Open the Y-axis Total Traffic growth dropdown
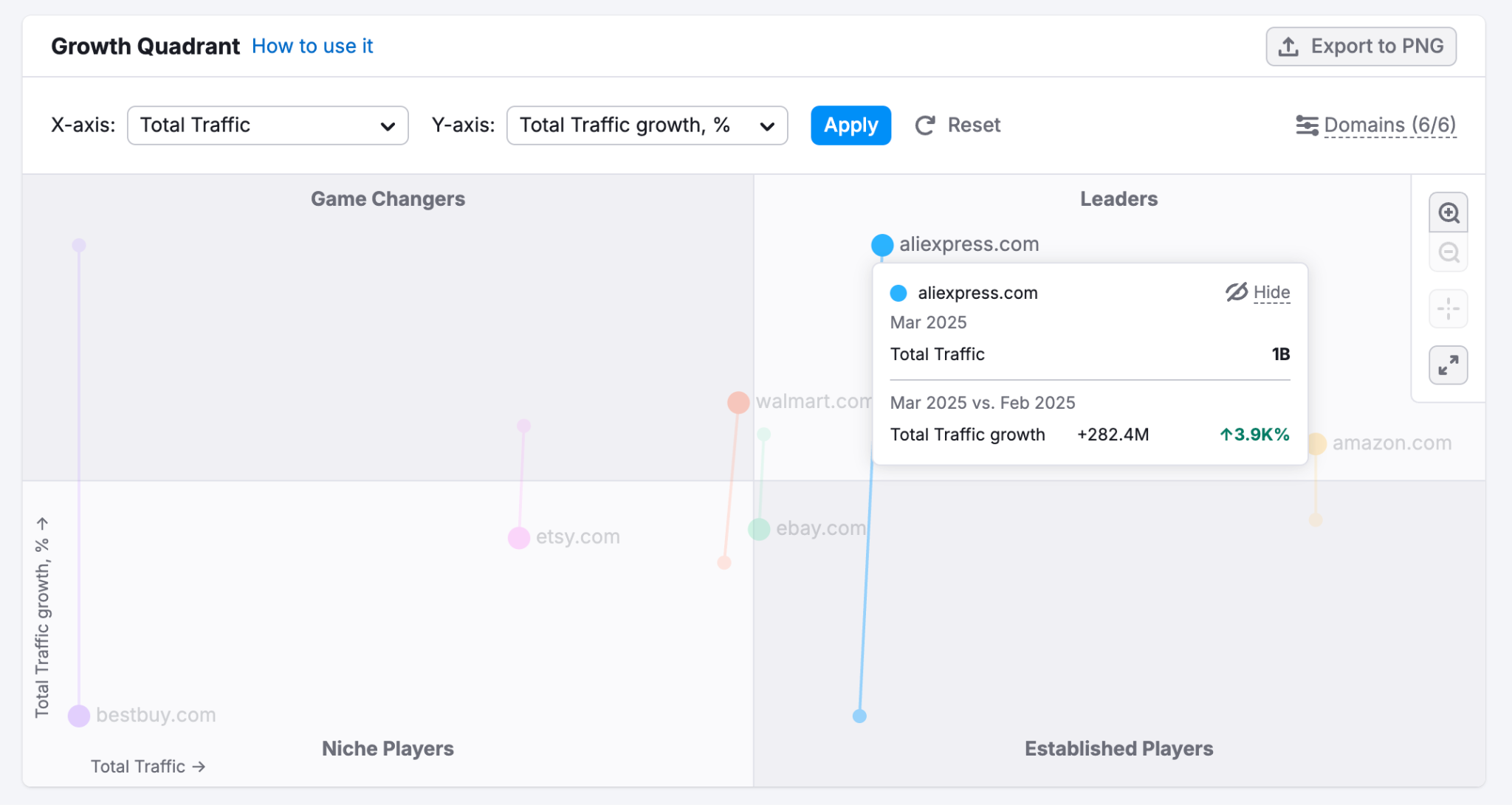This screenshot has height=805, width=1512. pyautogui.click(x=647, y=125)
